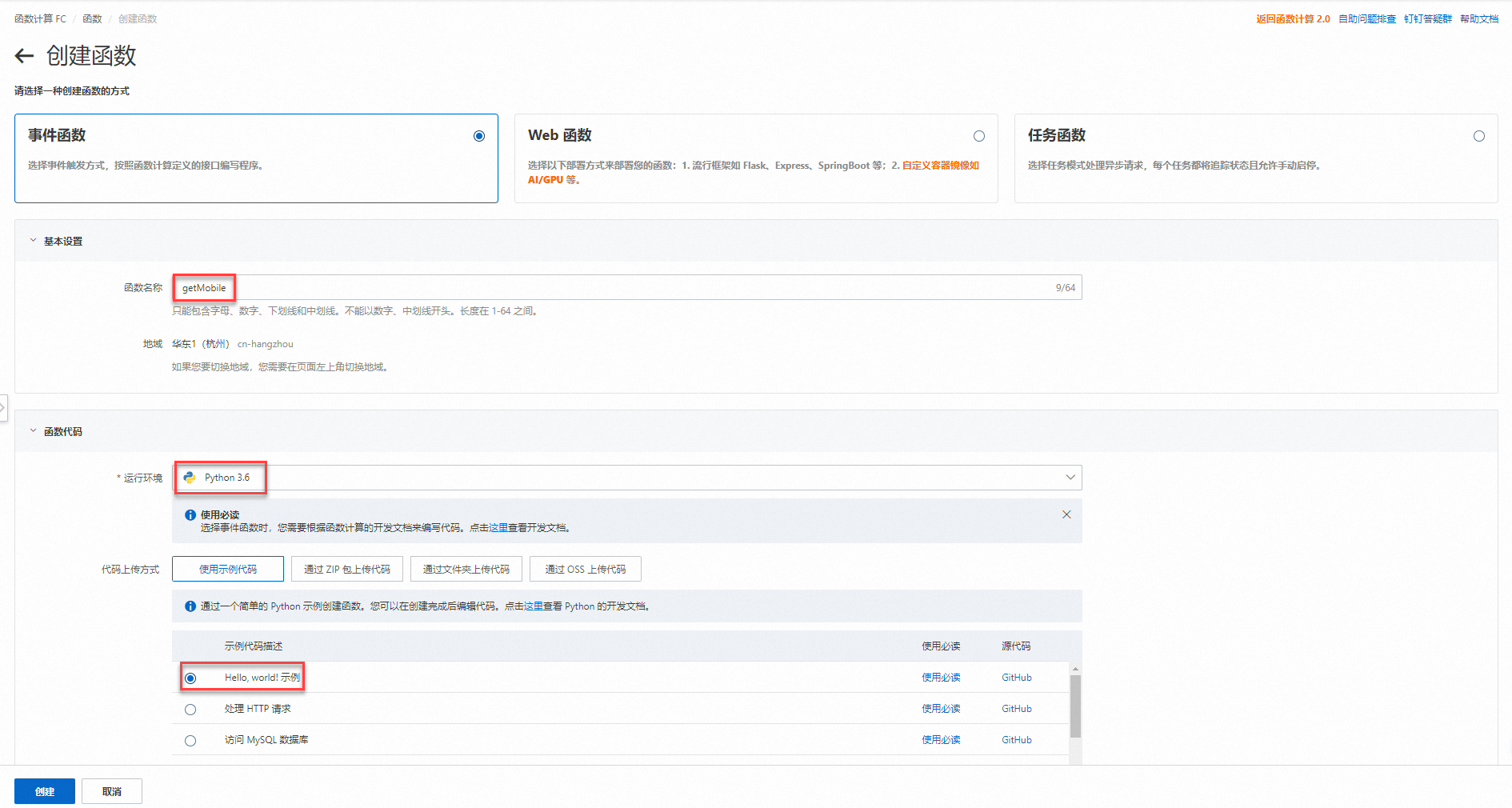Open 使用必读 link for Hello, world! row
The height and width of the screenshot is (808, 1512).
point(941,678)
